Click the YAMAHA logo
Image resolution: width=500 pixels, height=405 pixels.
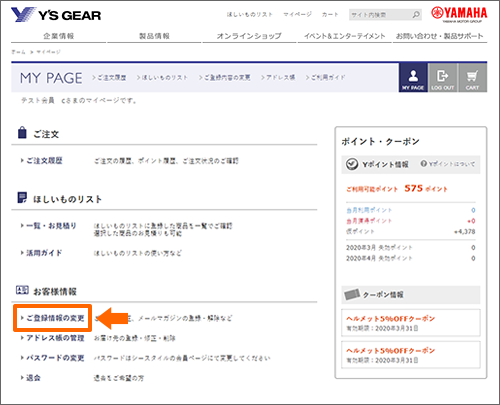coord(459,14)
